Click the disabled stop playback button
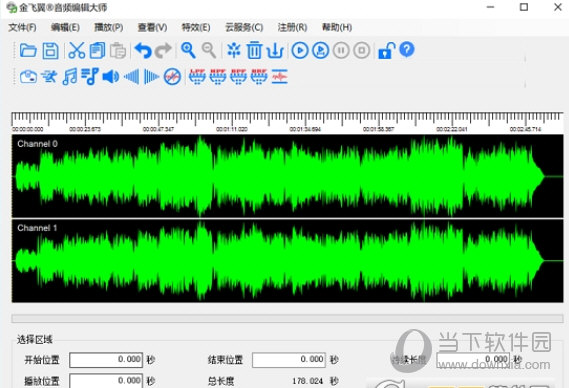This screenshot has width=569, height=388. coord(362,50)
